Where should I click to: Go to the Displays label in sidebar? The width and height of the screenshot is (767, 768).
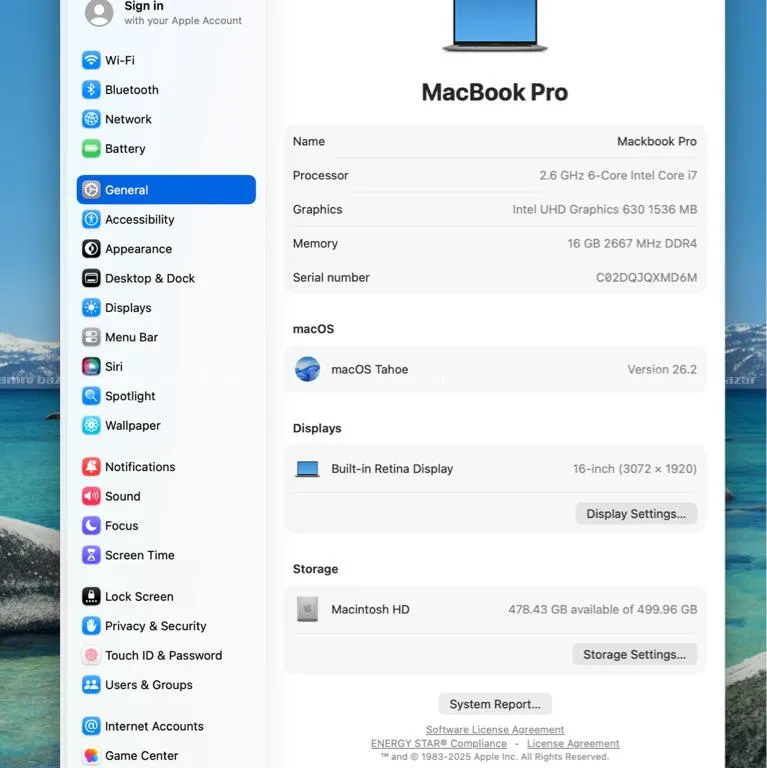128,308
